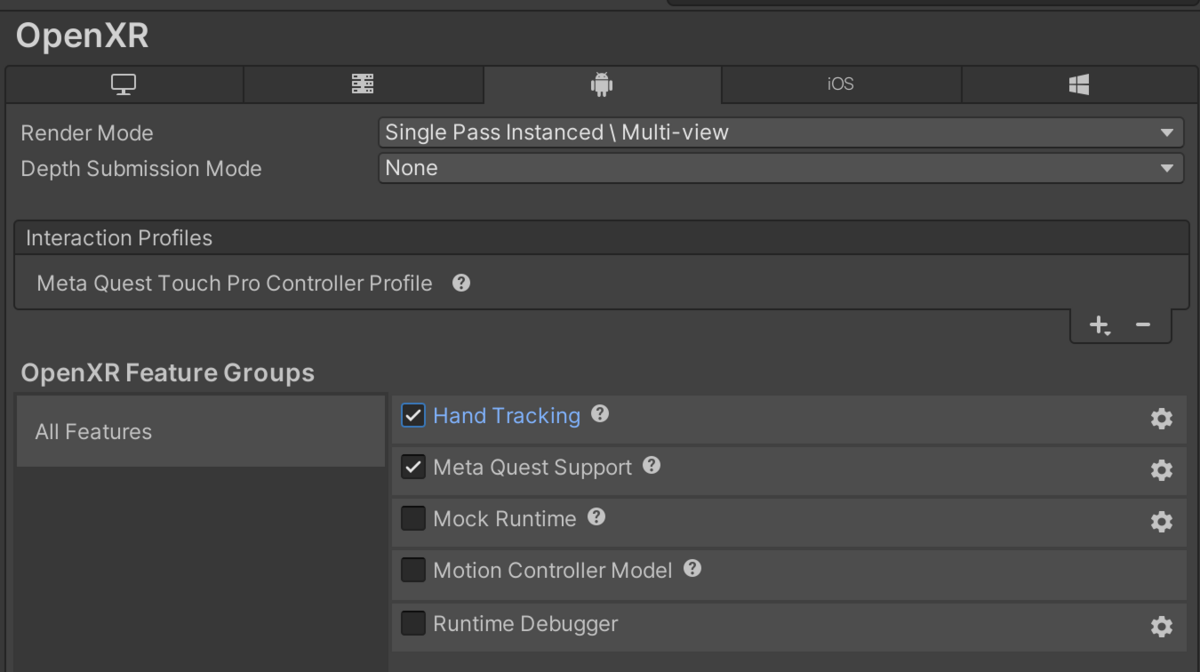The image size is (1200, 672).
Task: Show help for Motion Controller Model
Action: (692, 569)
